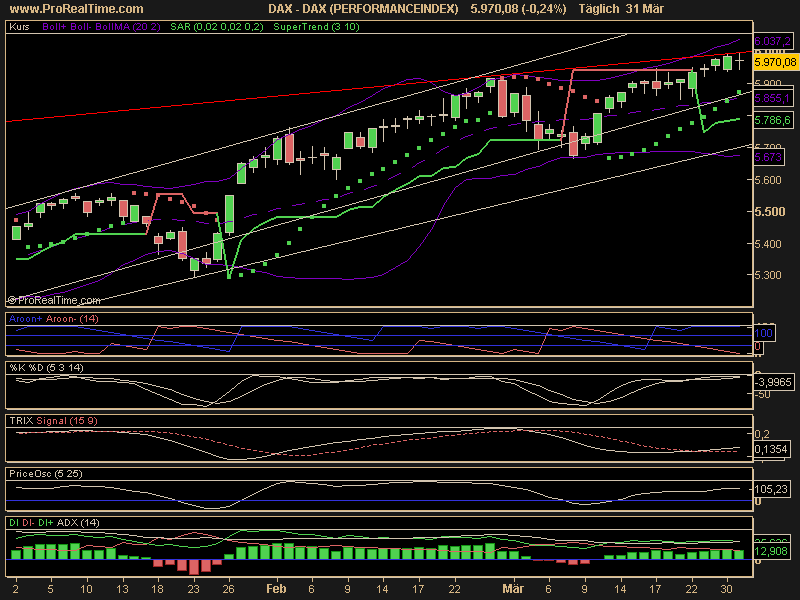Click the 2 date label on the date axis
The image size is (800, 600).
click(x=16, y=589)
